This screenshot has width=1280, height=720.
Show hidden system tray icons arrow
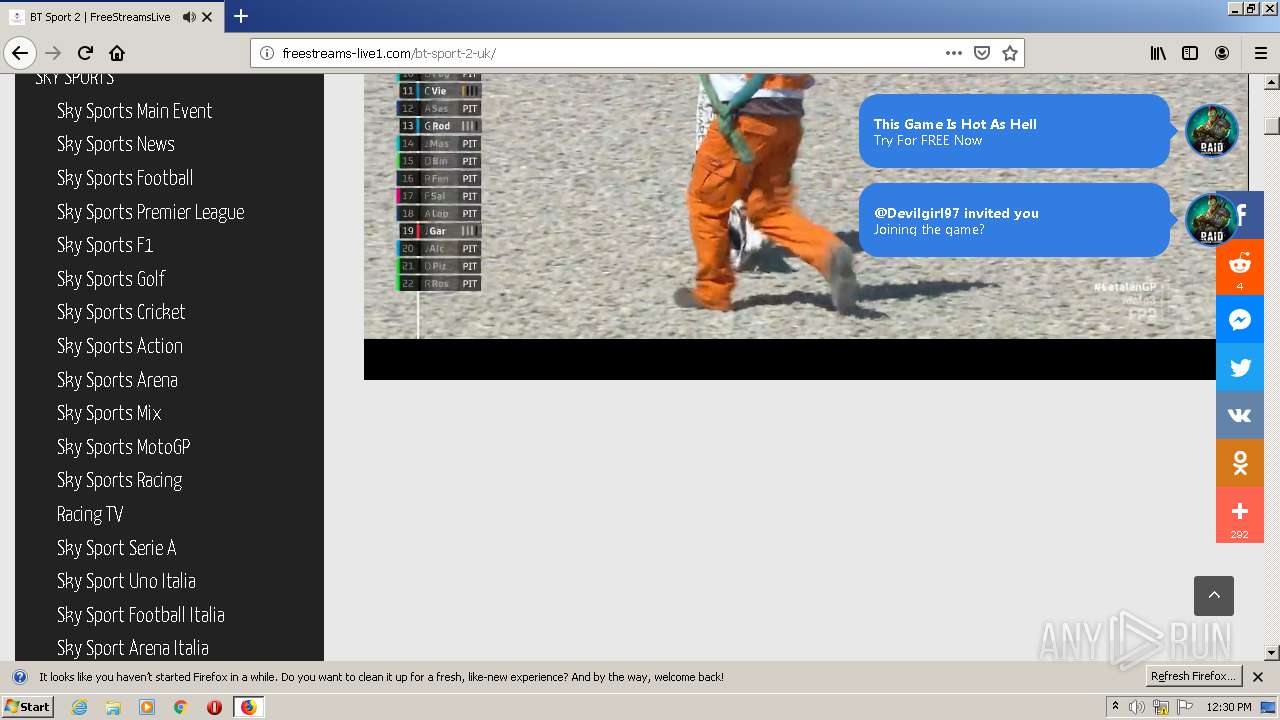tap(1115, 707)
